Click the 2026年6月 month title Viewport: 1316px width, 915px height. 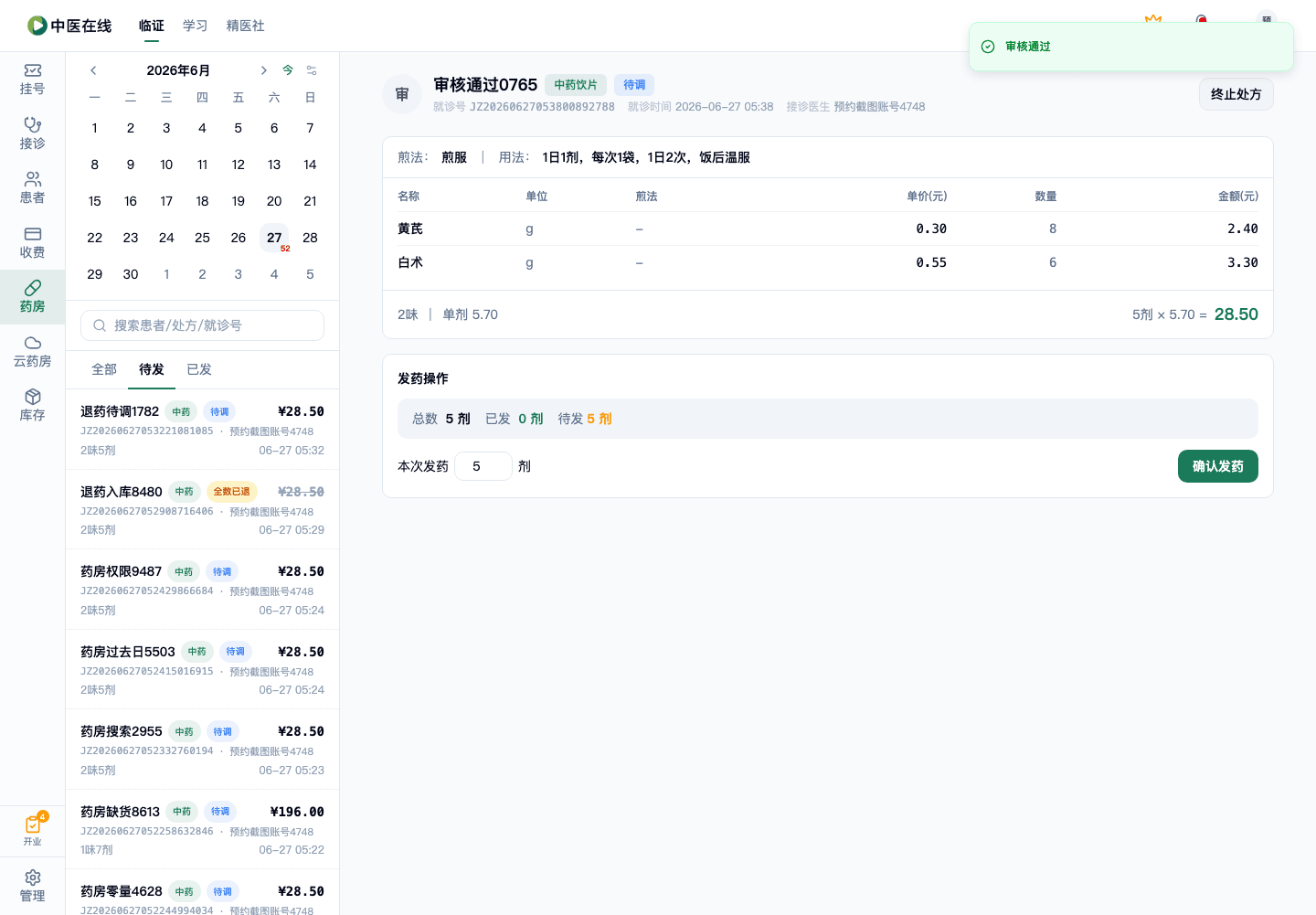pos(178,70)
